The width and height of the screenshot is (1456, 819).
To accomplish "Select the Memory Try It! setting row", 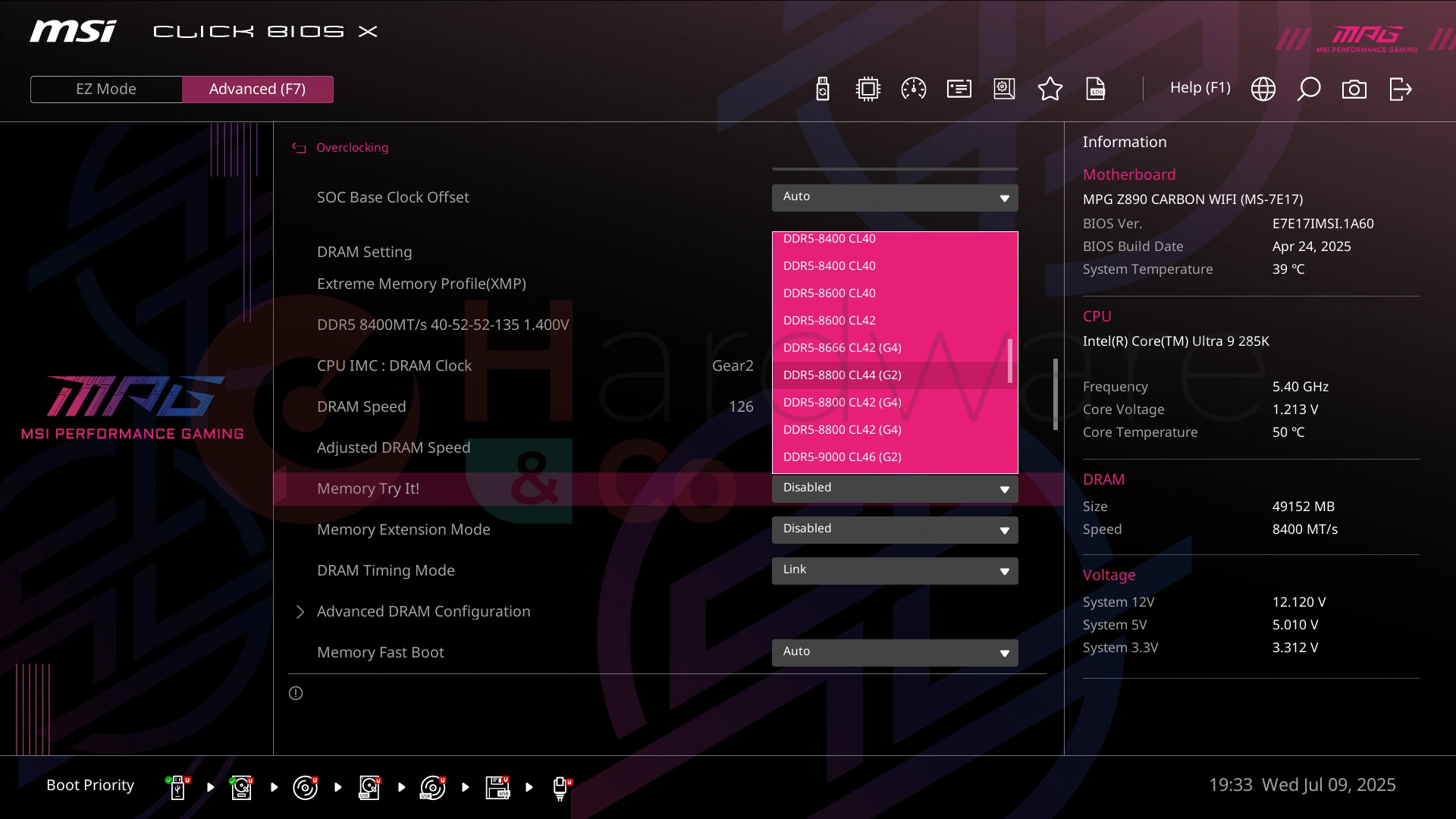I will pyautogui.click(x=667, y=489).
